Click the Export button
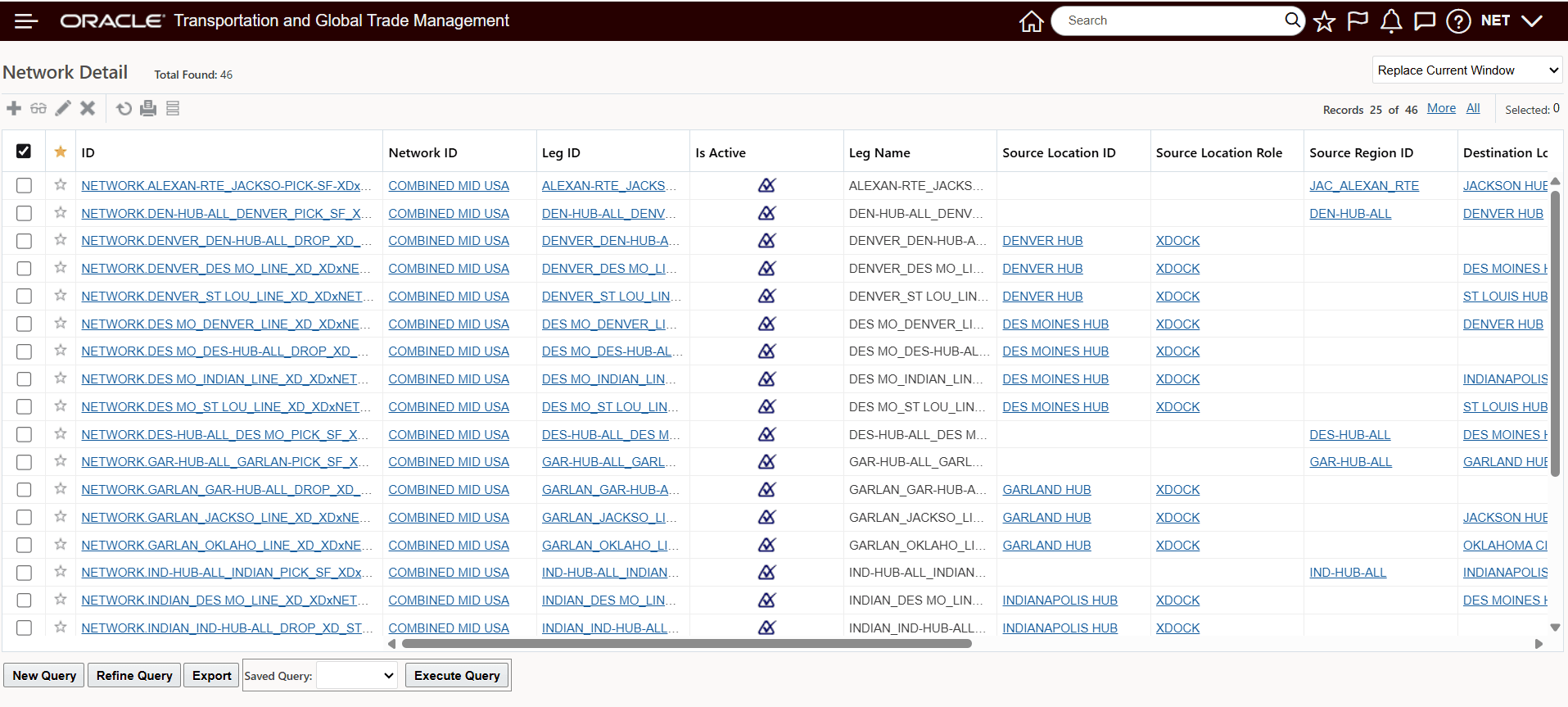The width and height of the screenshot is (1568, 707). (x=212, y=676)
